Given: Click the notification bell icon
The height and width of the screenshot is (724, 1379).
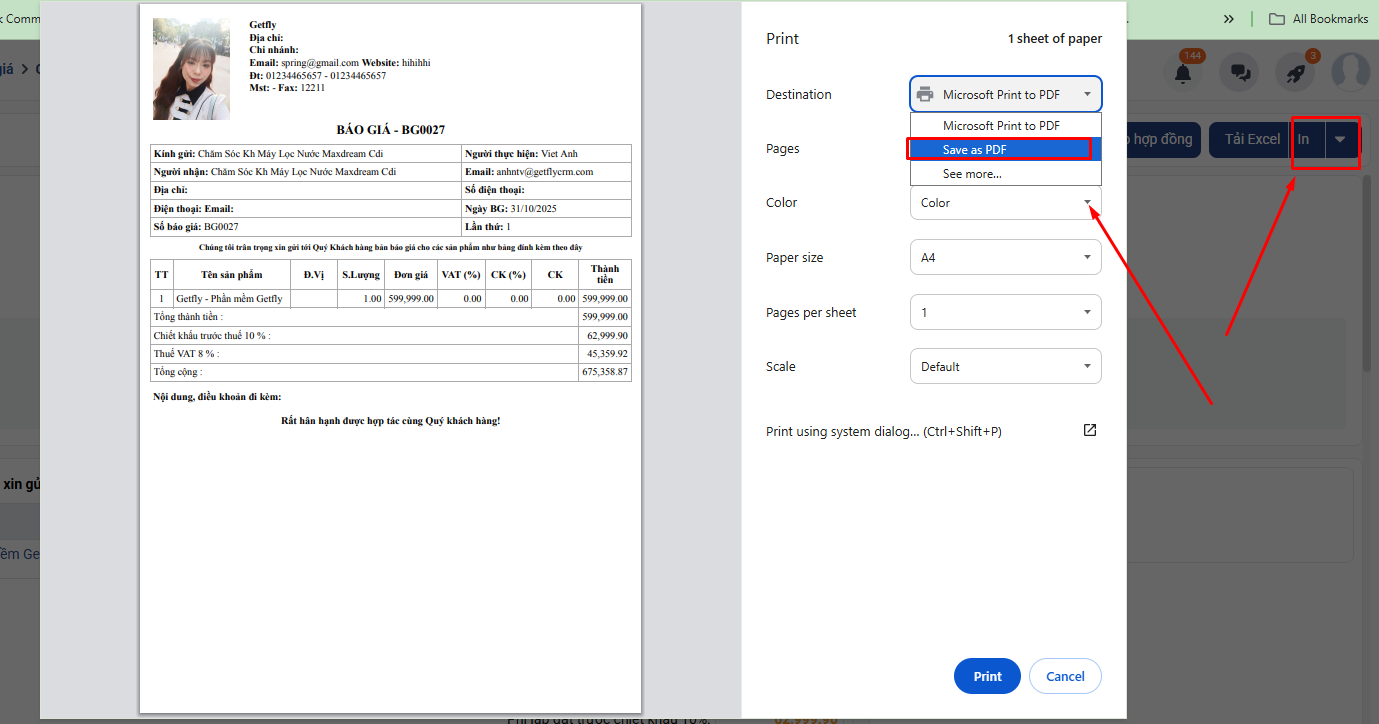Looking at the screenshot, I should pyautogui.click(x=1183, y=73).
